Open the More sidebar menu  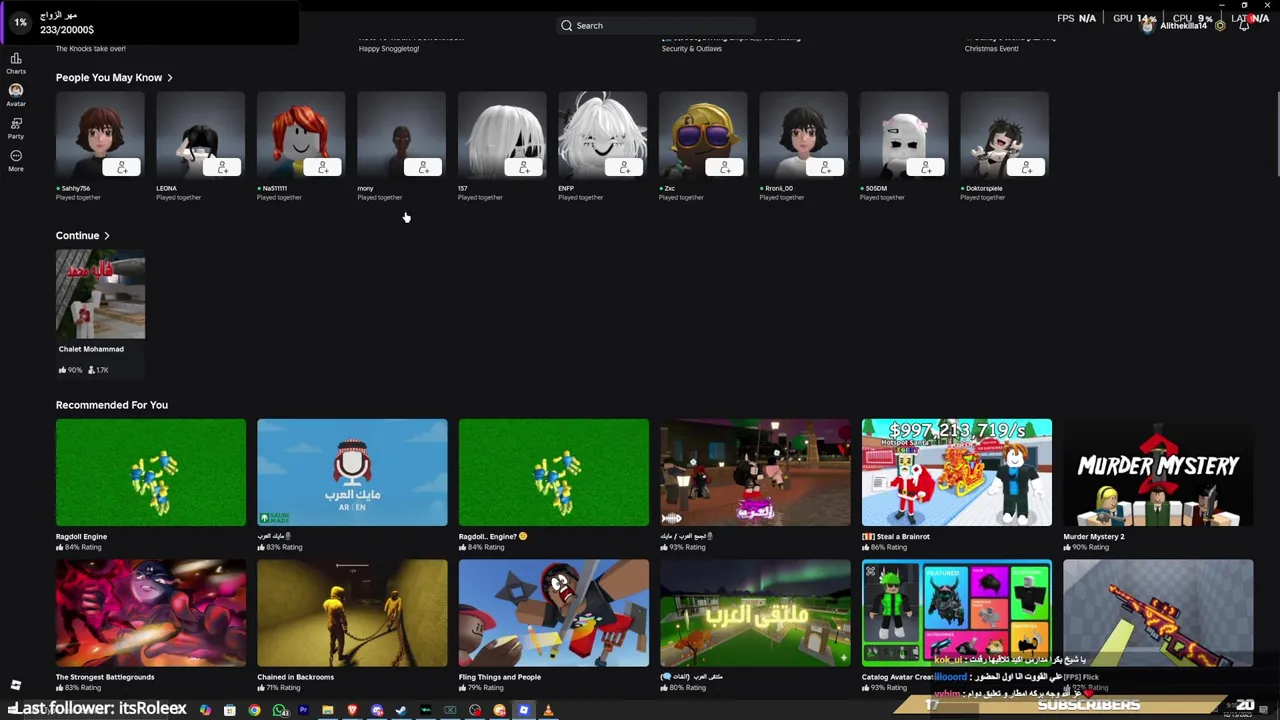click(x=16, y=160)
